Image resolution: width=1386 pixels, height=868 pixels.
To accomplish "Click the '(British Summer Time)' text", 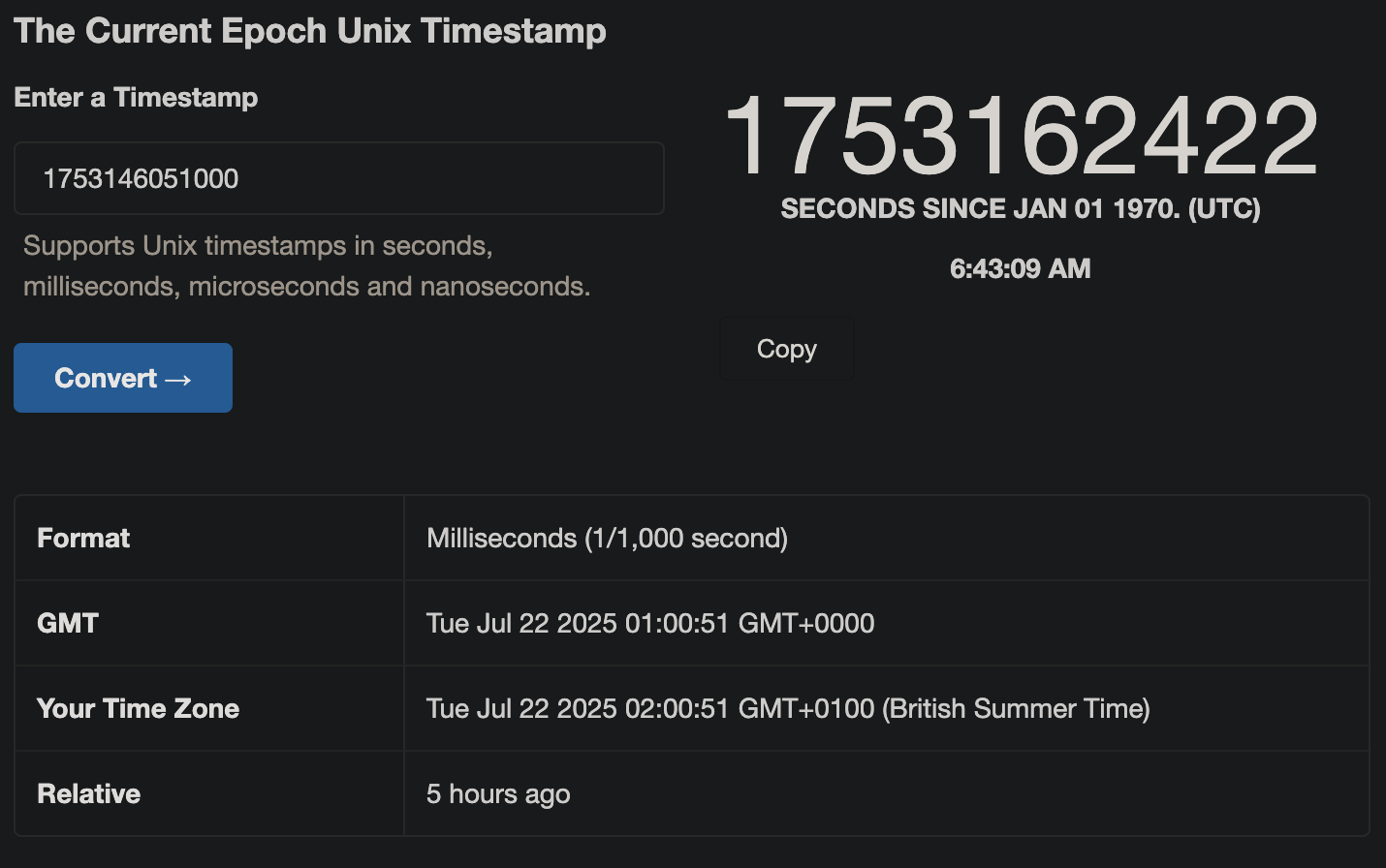I will coord(1016,708).
